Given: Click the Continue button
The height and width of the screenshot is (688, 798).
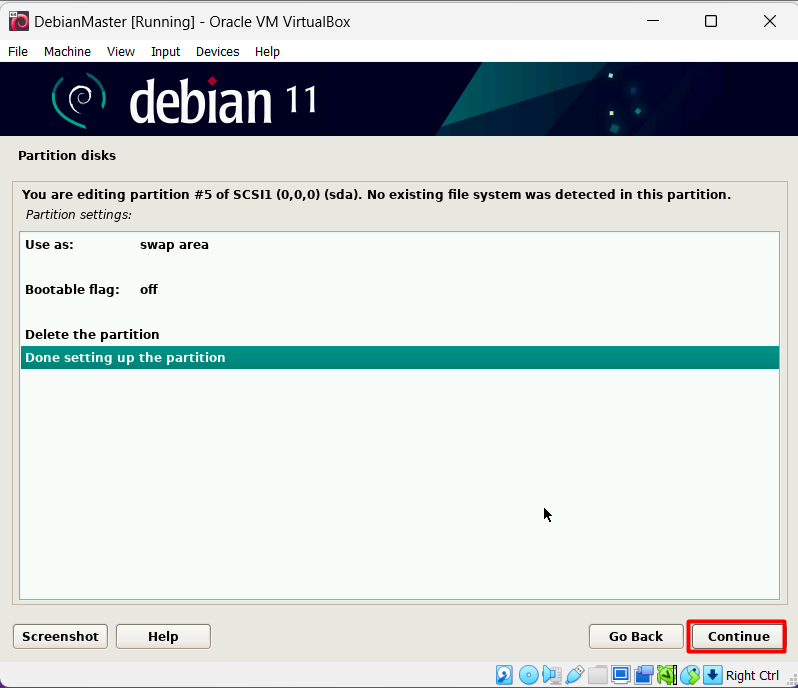Looking at the screenshot, I should 738,636.
